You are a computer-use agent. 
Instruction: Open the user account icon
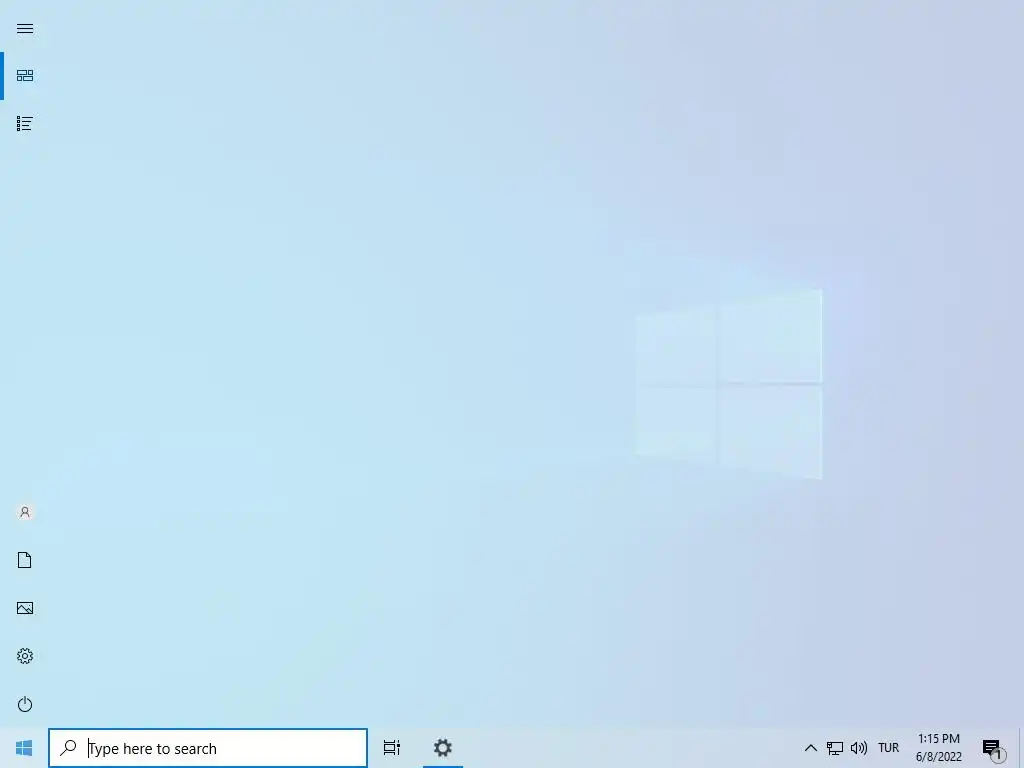tap(25, 512)
